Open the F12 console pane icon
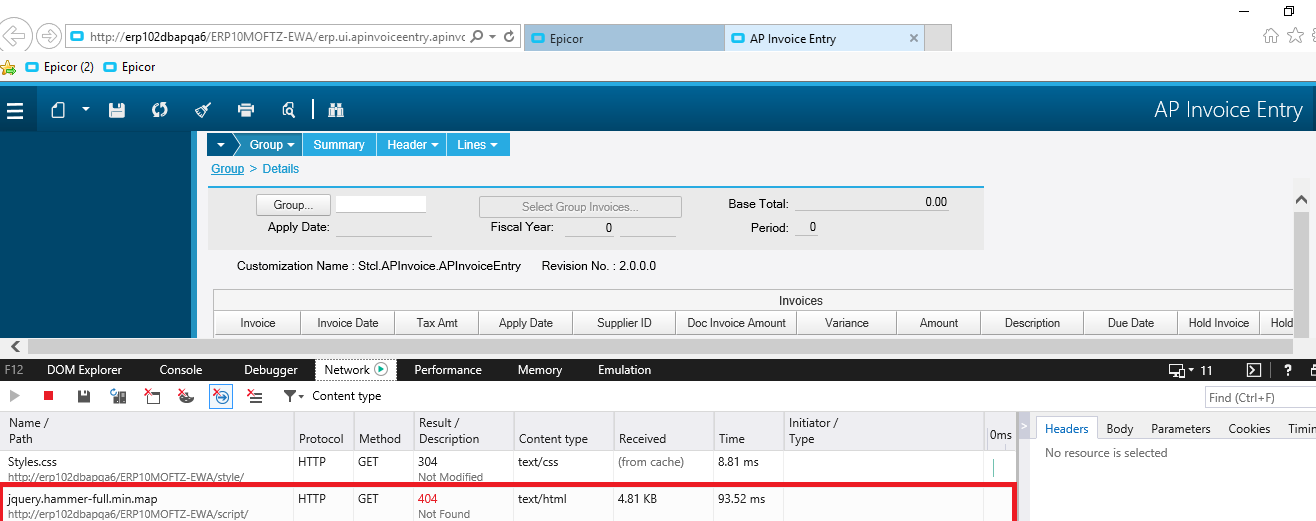Image resolution: width=1316 pixels, height=521 pixels. 1253,370
